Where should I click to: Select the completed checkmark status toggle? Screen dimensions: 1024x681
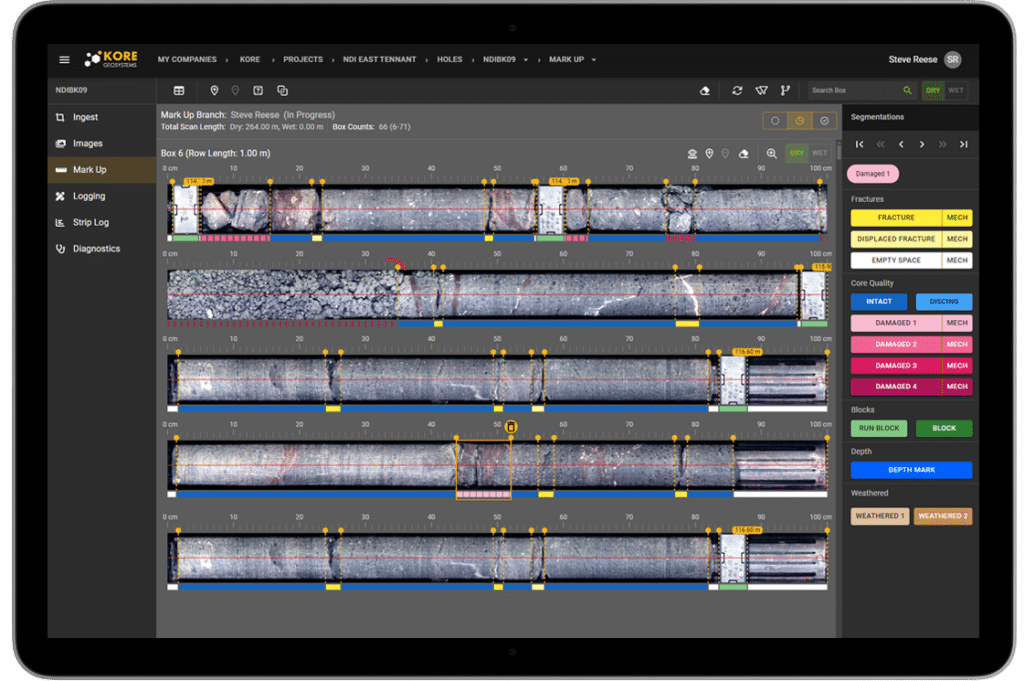pos(824,121)
